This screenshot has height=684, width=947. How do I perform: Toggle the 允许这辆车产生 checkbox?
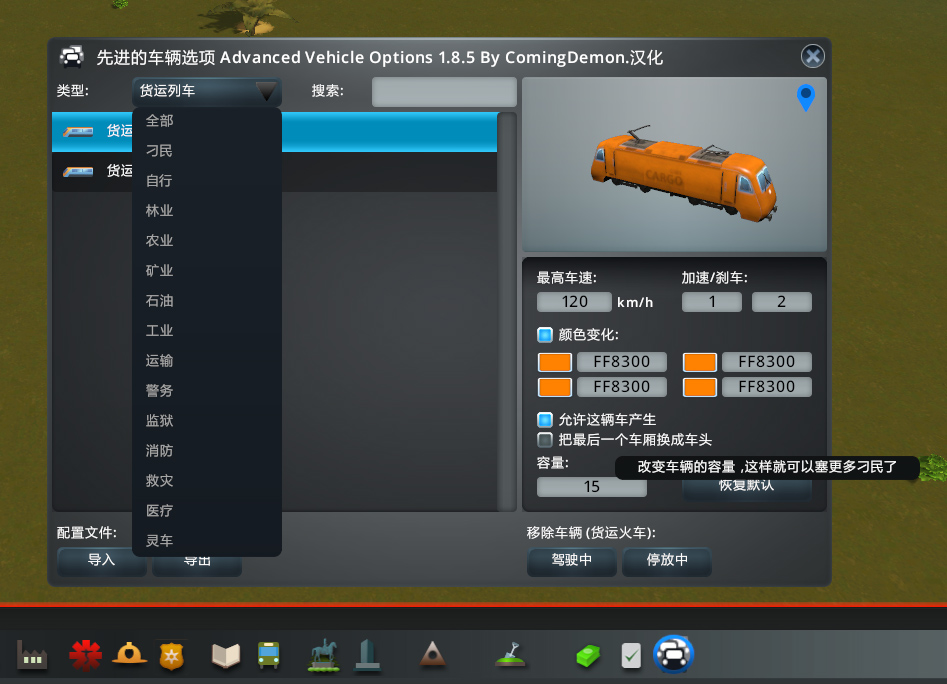tap(545, 420)
